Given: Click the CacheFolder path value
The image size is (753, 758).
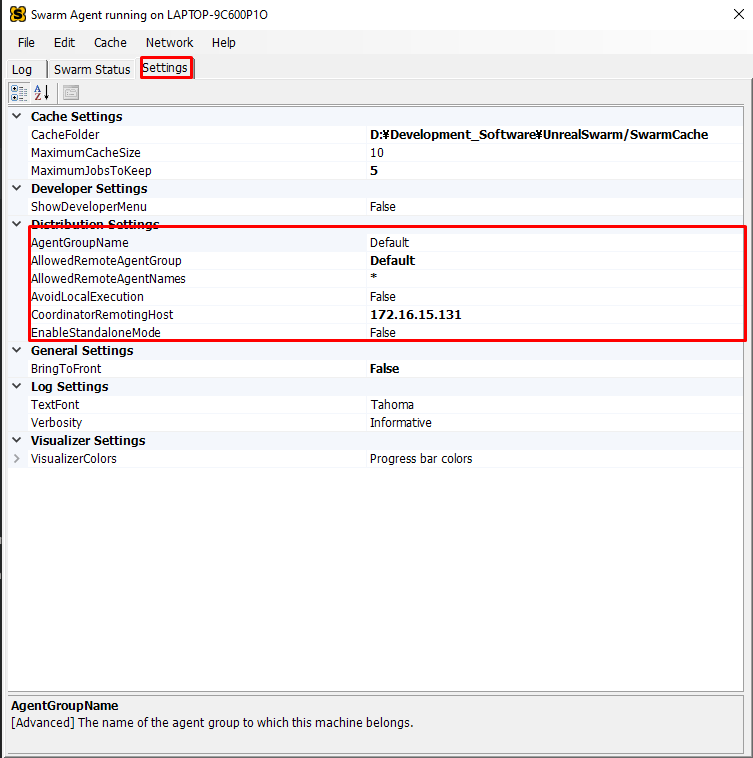Looking at the screenshot, I should 538,135.
